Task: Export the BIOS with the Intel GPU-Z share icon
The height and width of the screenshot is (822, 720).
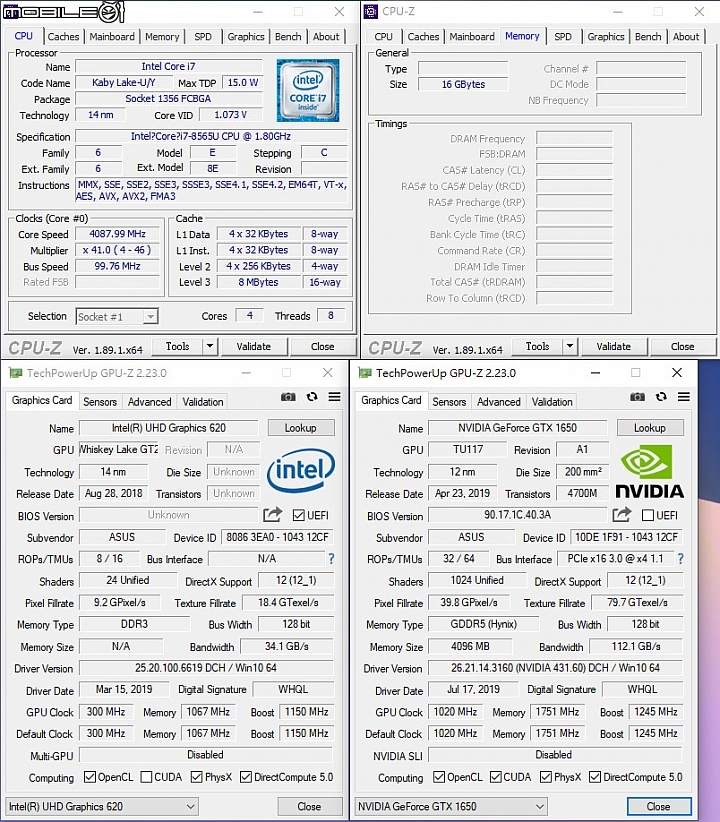Action: 272,515
